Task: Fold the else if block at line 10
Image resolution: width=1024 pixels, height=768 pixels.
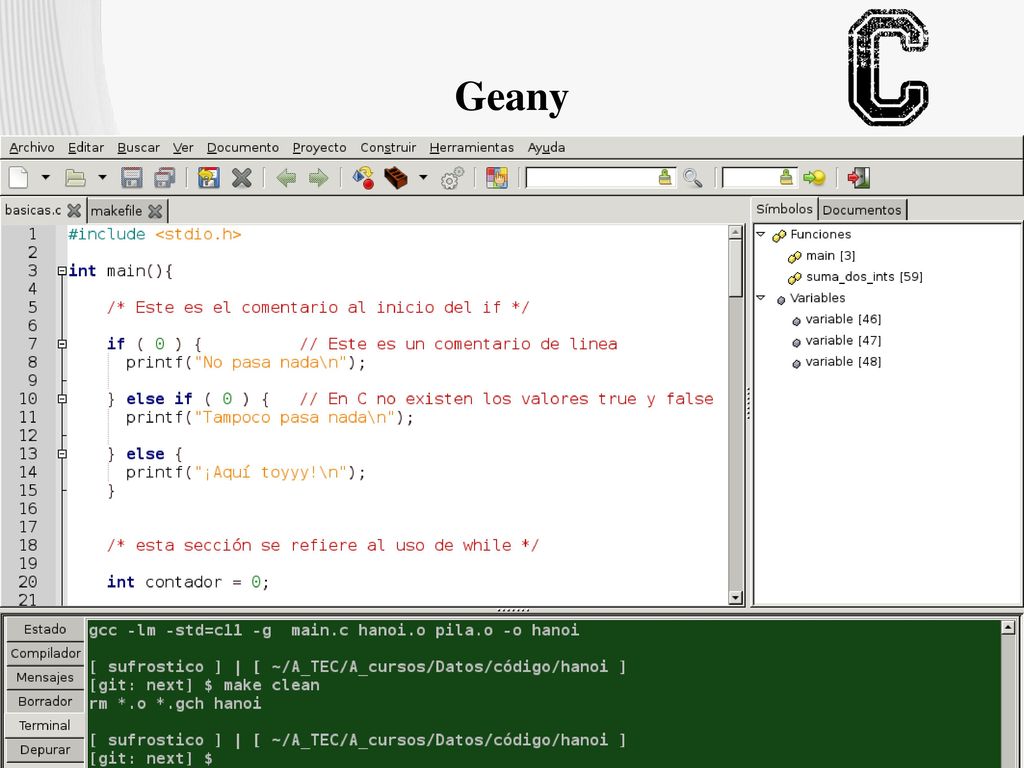Action: [x=61, y=398]
